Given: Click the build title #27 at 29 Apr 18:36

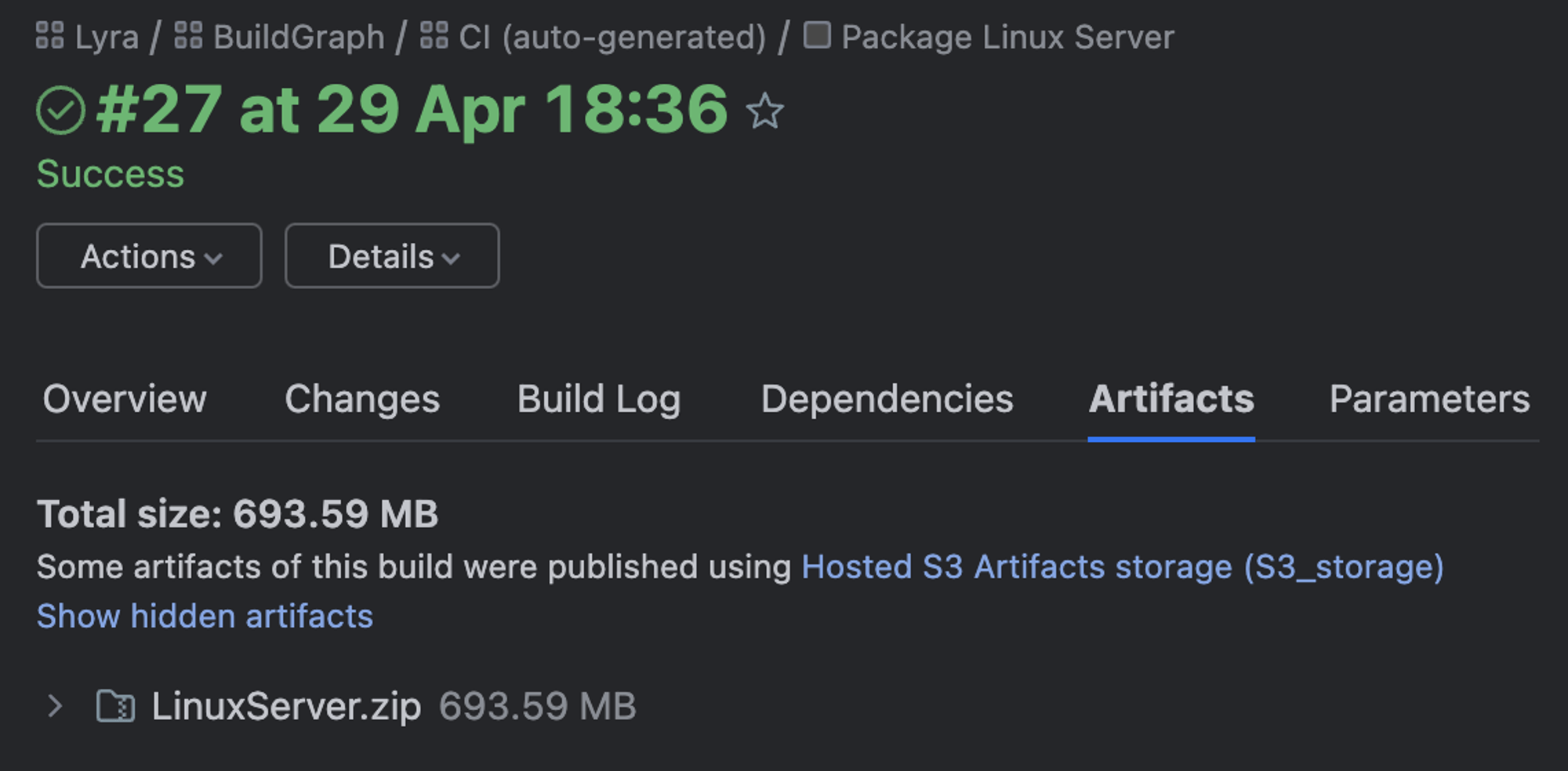Looking at the screenshot, I should pos(412,110).
